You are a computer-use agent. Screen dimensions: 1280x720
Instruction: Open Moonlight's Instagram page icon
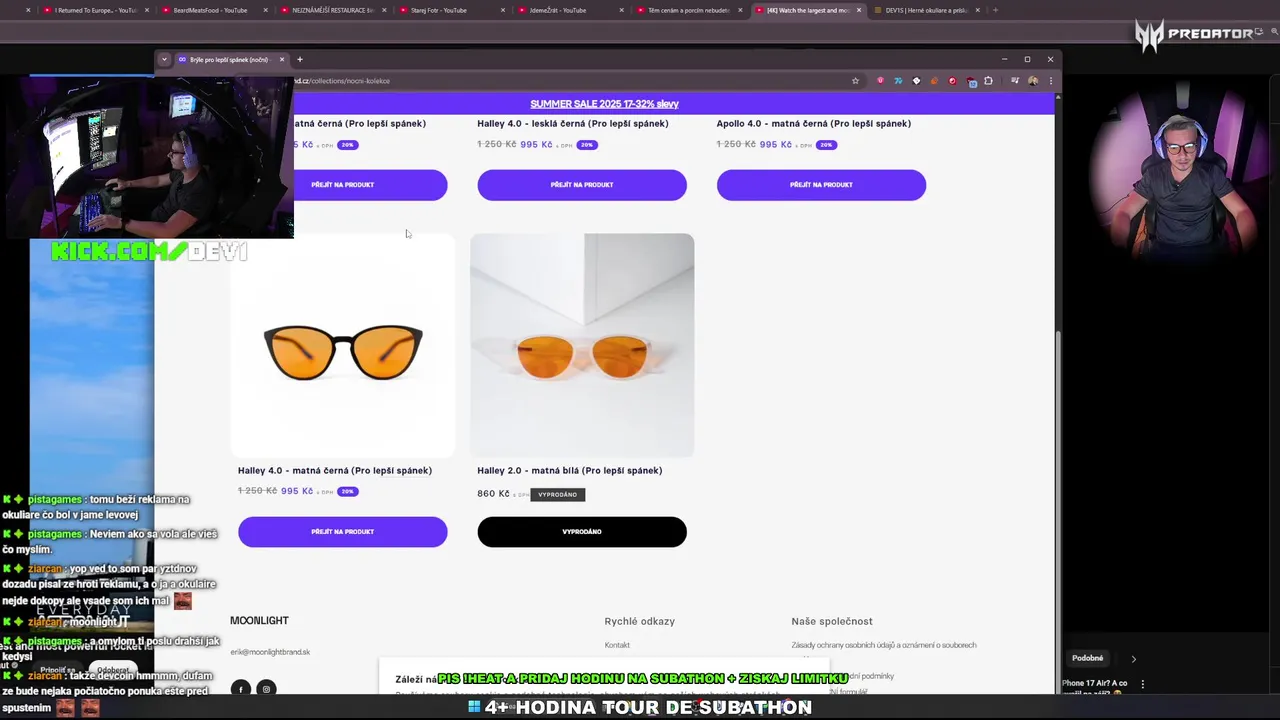tap(266, 689)
